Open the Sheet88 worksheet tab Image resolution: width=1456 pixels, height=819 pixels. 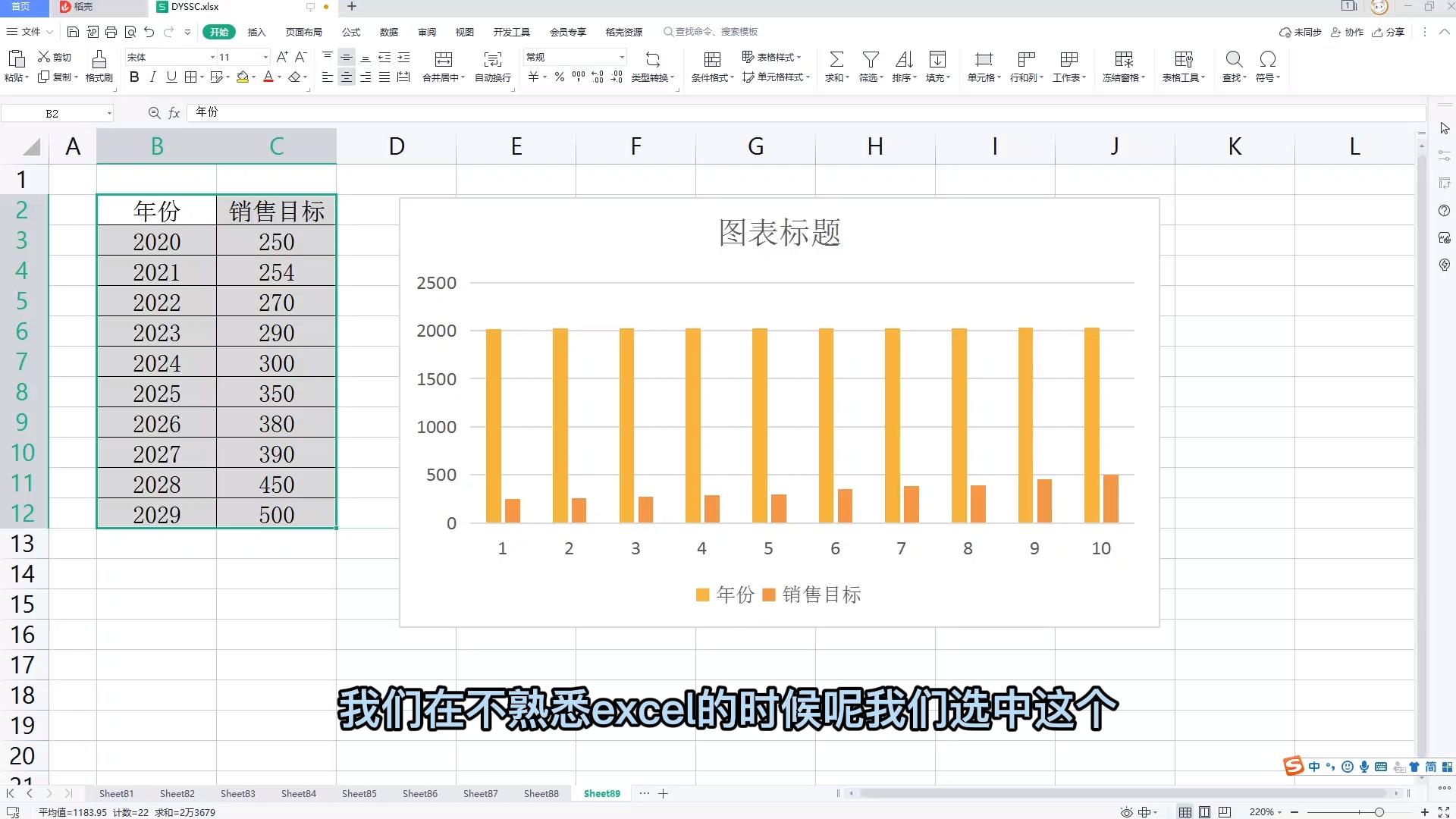541,793
